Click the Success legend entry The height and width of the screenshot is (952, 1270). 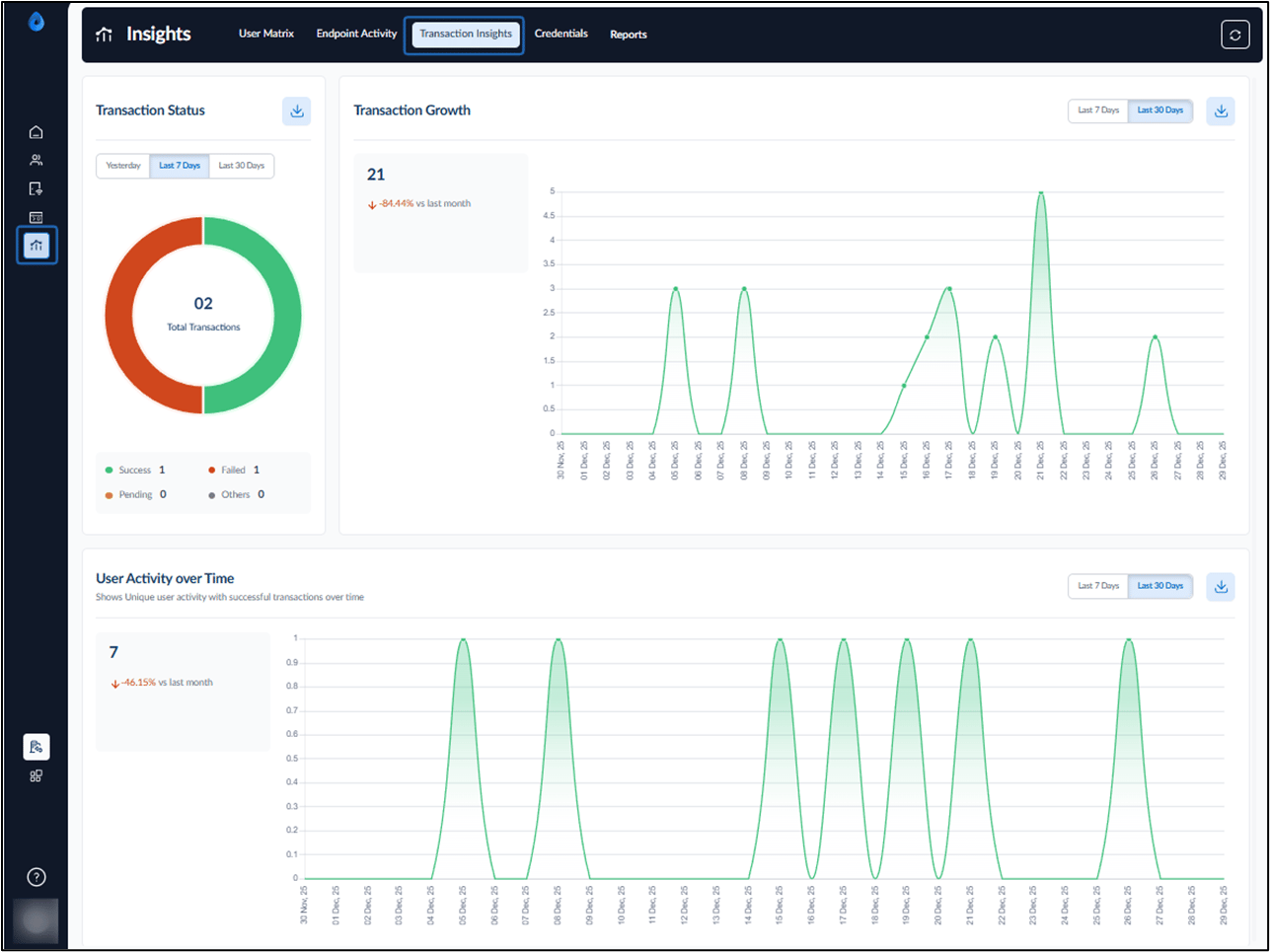[135, 471]
